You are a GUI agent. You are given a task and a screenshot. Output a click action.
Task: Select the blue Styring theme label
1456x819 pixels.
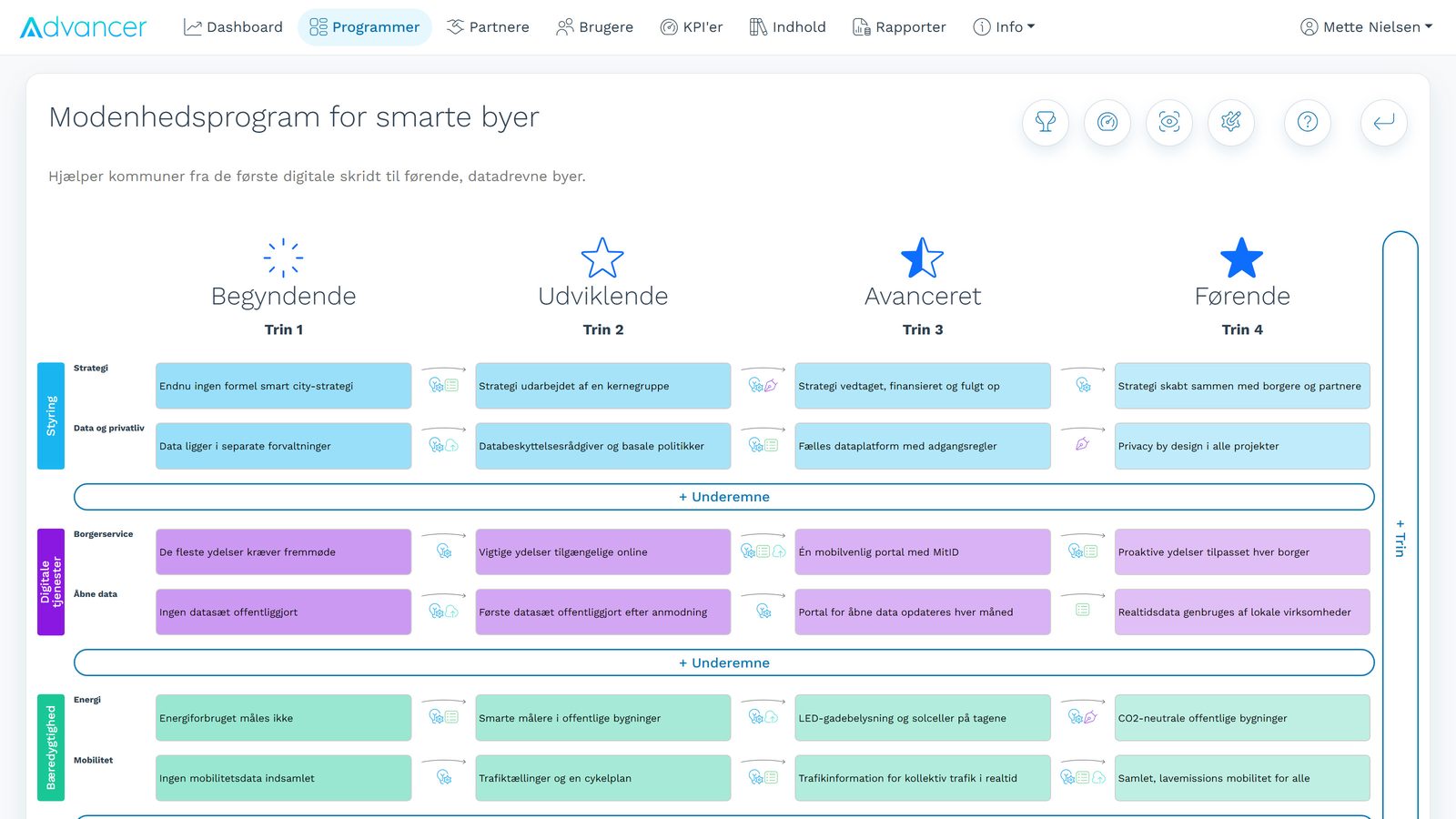(51, 416)
